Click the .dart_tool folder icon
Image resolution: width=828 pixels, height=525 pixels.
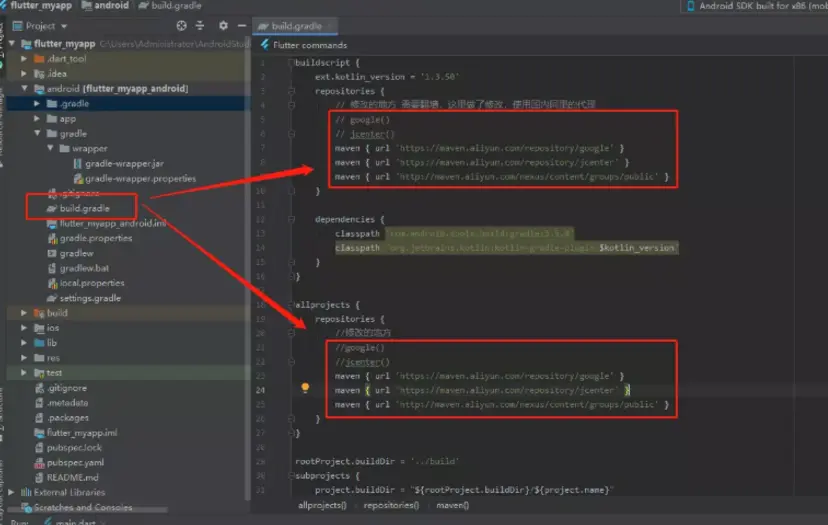click(x=39, y=59)
